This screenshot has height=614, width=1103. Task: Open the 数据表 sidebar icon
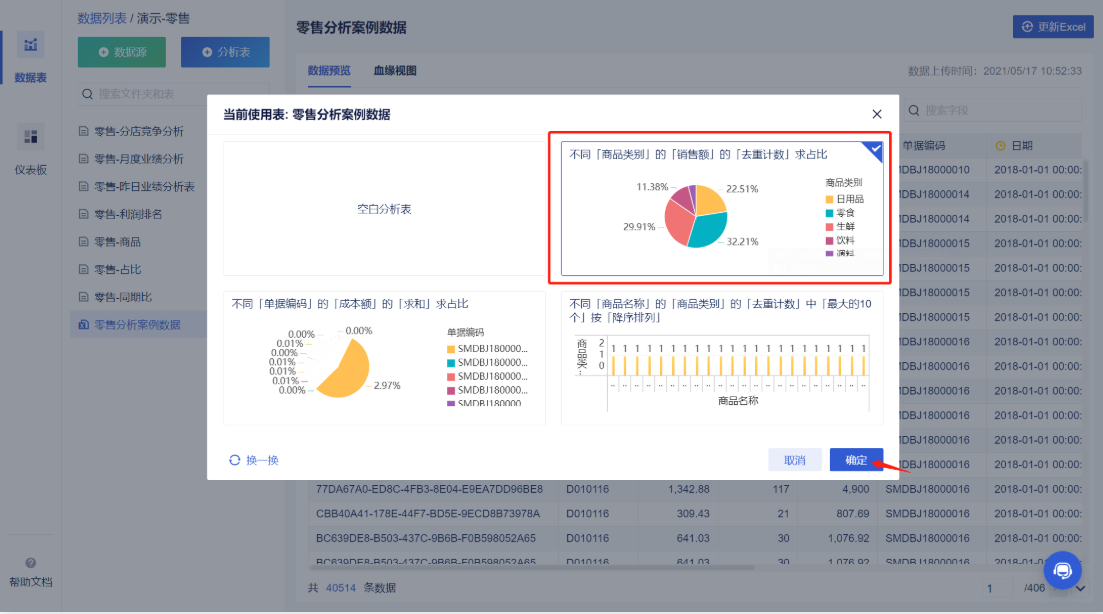pyautogui.click(x=30, y=46)
